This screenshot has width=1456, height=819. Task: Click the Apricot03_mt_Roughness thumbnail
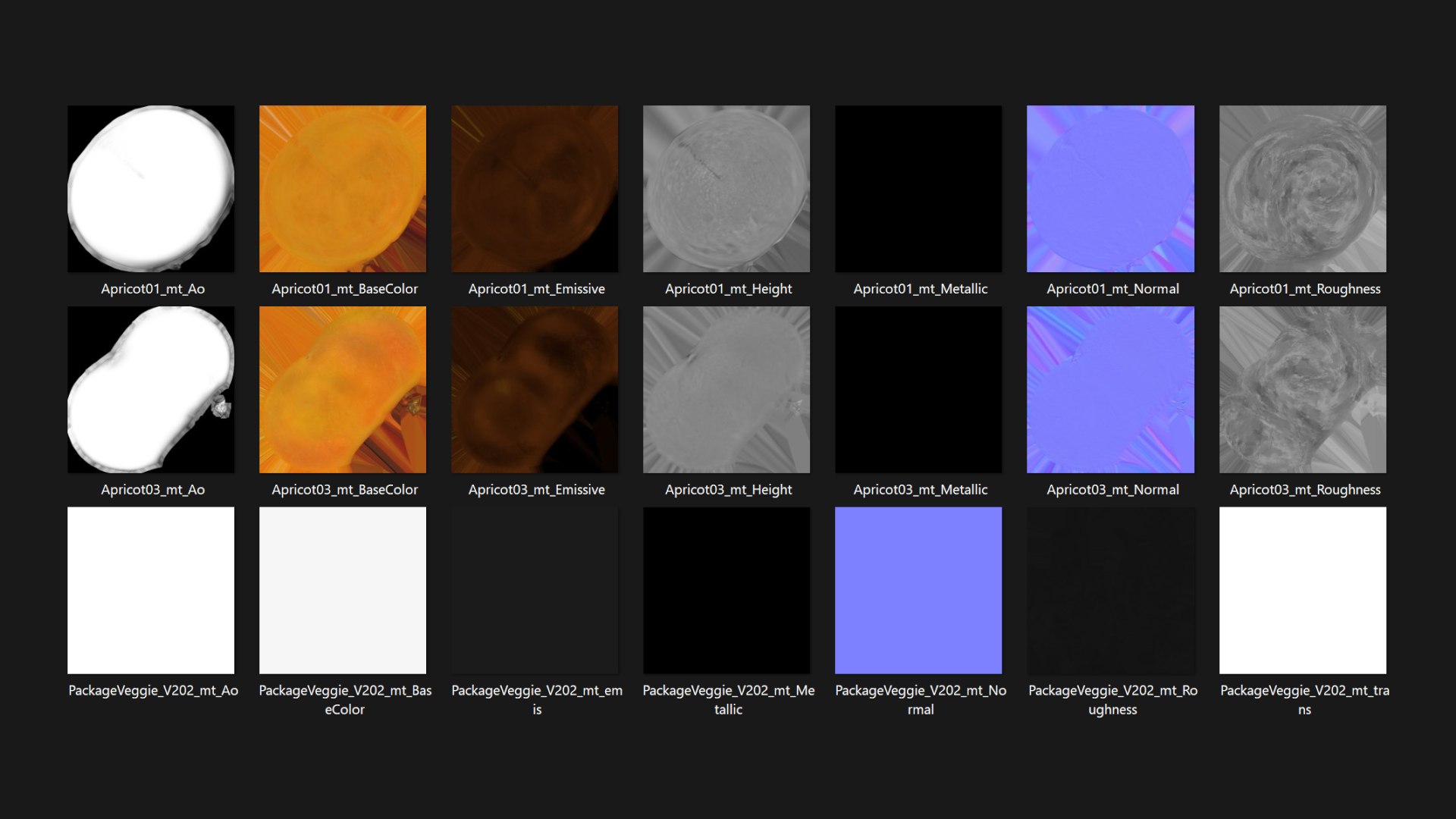(x=1303, y=390)
